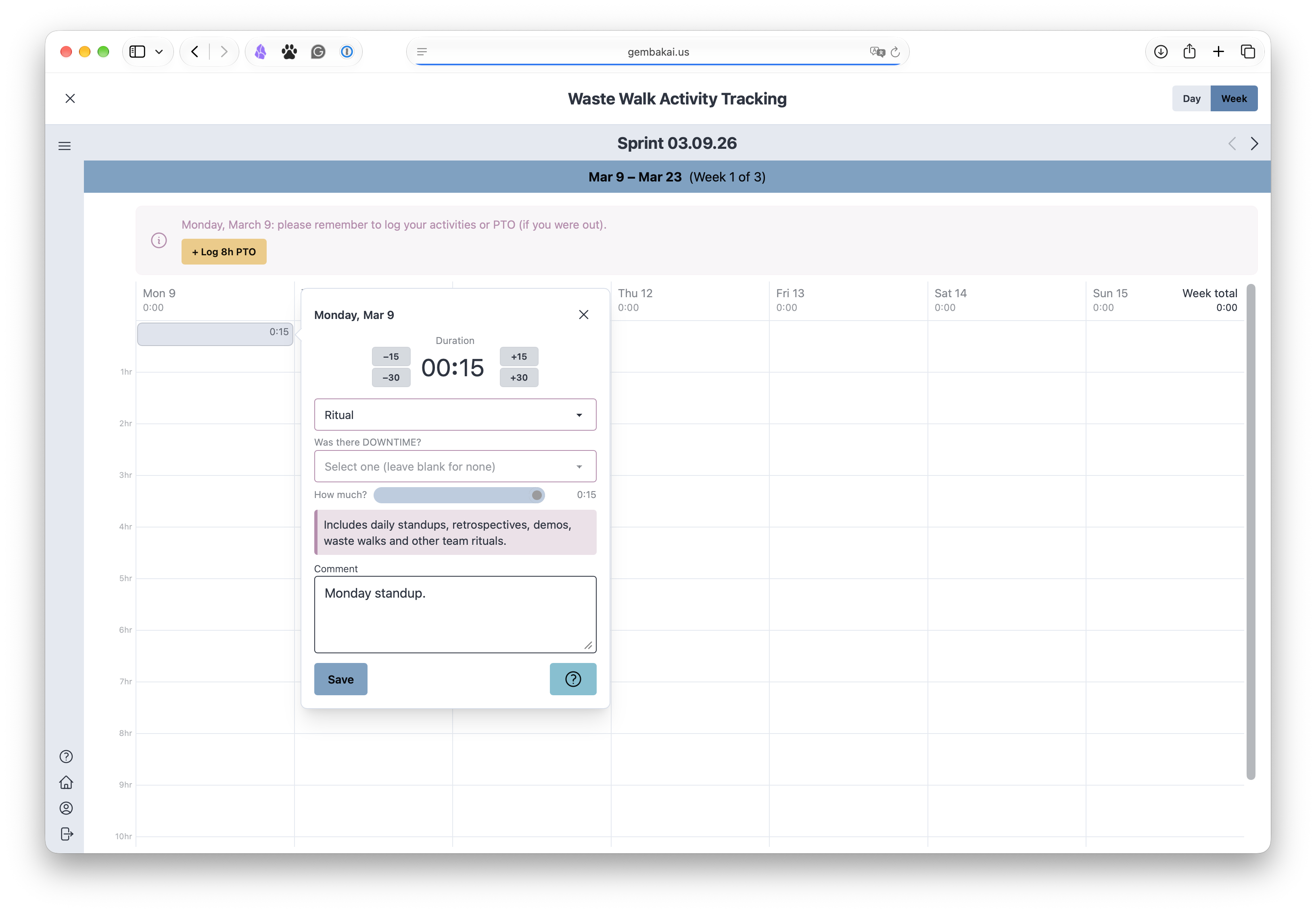The height and width of the screenshot is (913, 1316).
Task: Subtract 30 minutes from the duration
Action: pos(391,377)
